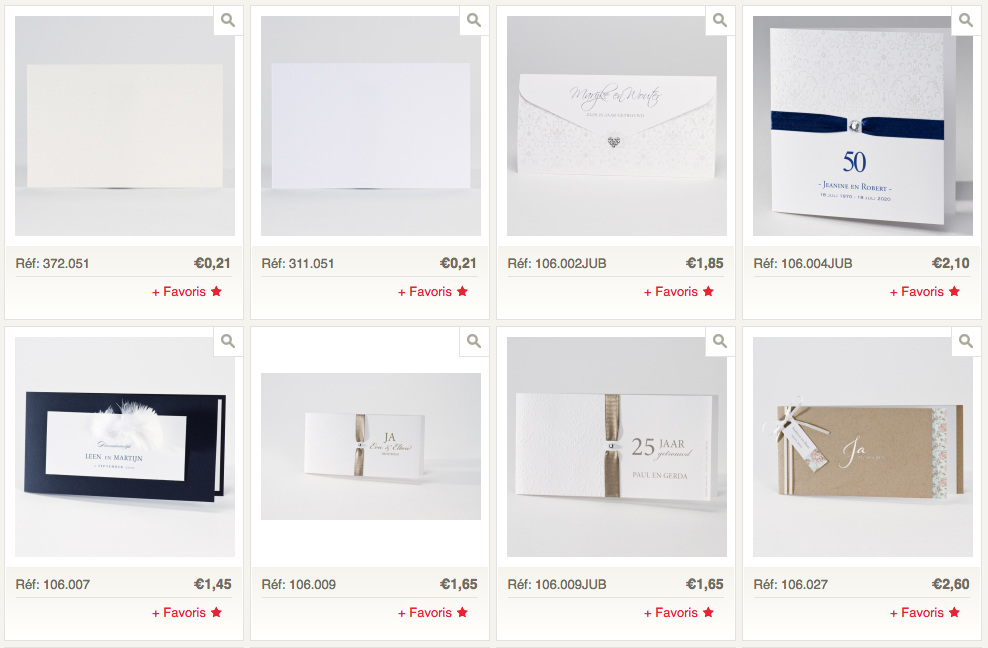Enlarge the navy feather card 106.007

(228, 342)
